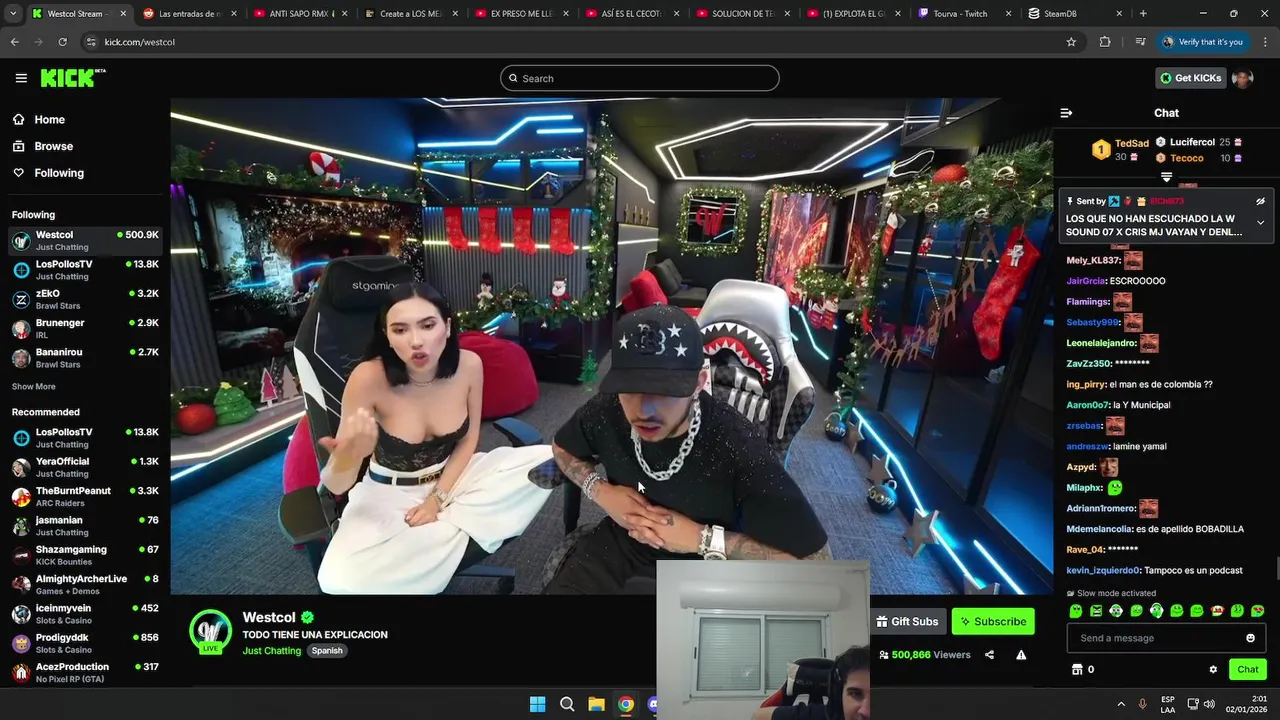The width and height of the screenshot is (1280, 720).
Task: Hide the pinned message with the eye-slash icon
Action: click(x=1261, y=201)
